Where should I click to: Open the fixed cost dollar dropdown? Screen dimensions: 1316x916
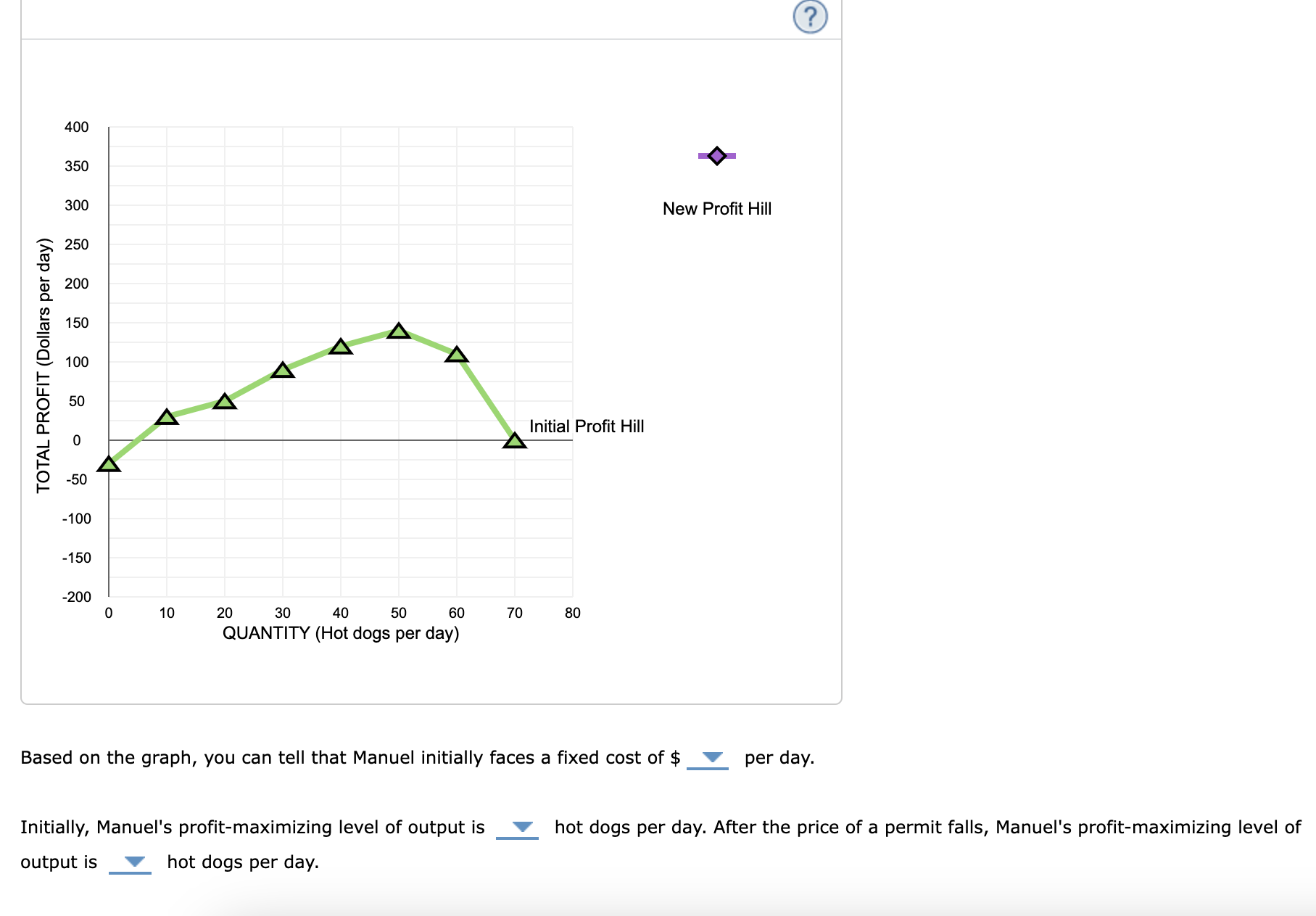coord(708,758)
